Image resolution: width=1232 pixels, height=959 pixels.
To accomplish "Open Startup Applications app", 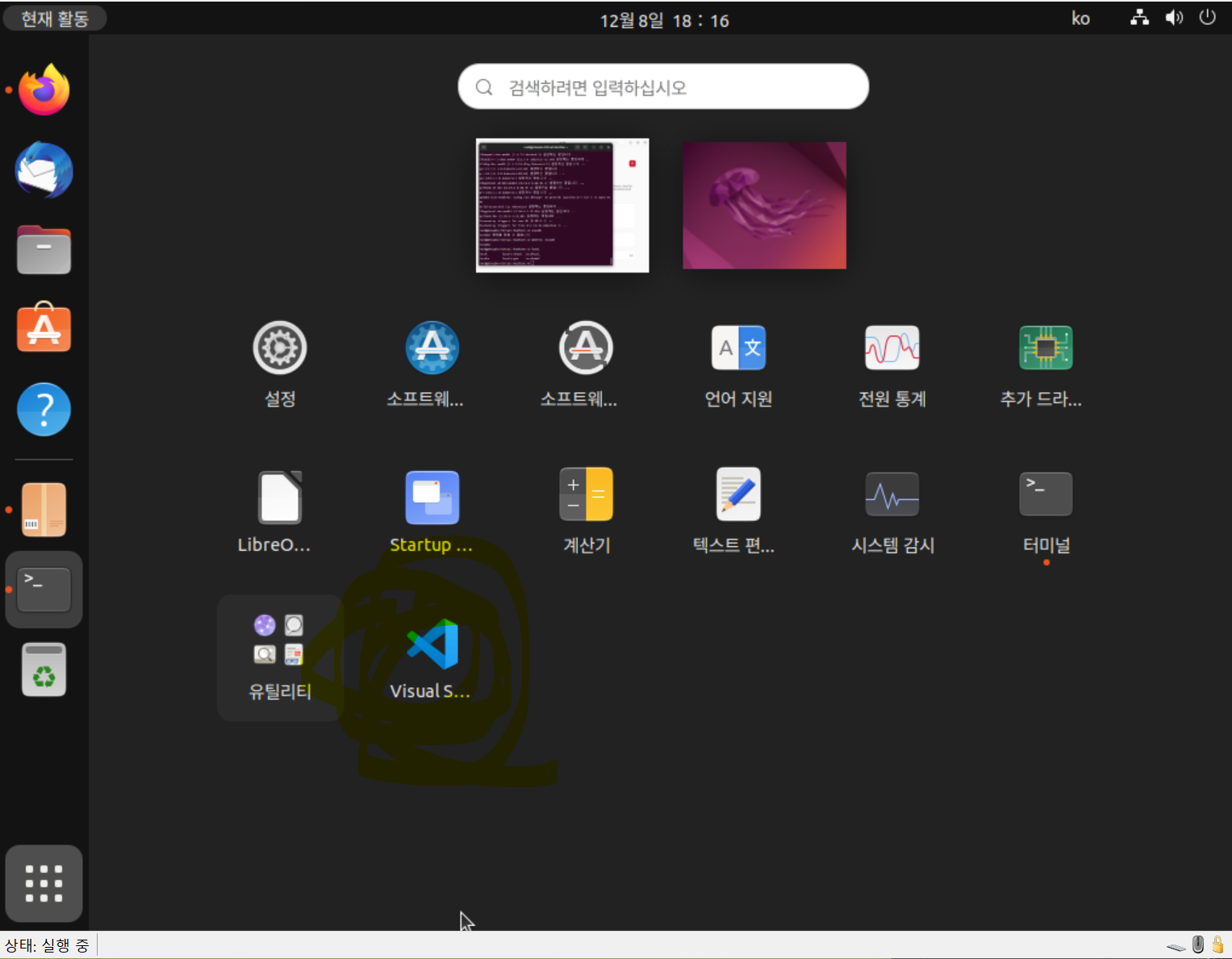I will (x=432, y=511).
